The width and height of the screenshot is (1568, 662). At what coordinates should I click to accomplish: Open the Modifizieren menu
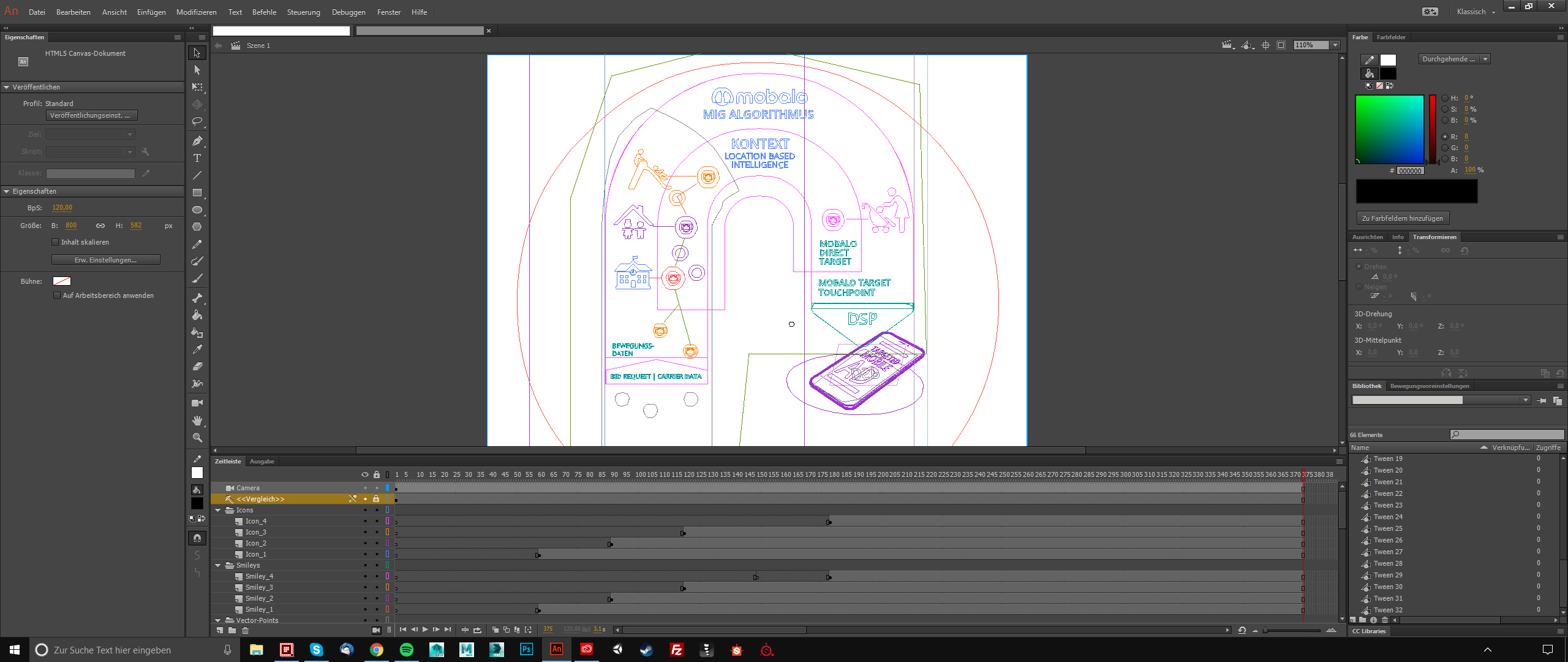click(x=196, y=12)
